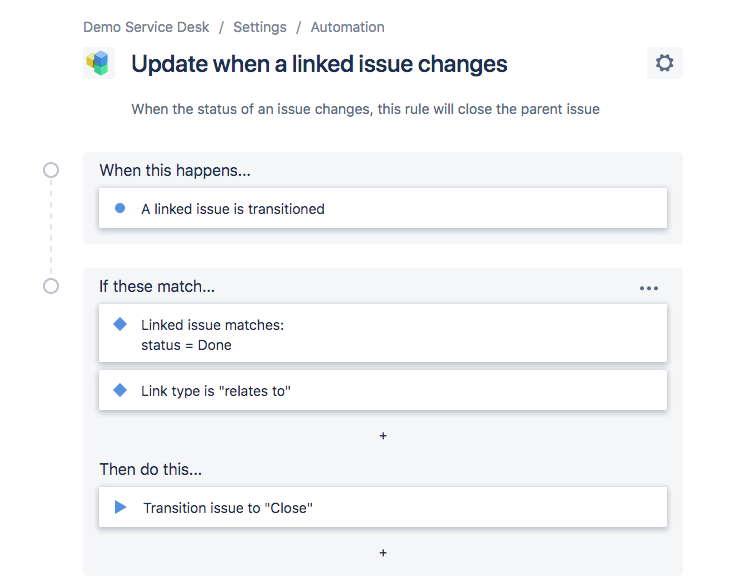Open the Settings breadcrumb link

coord(260,27)
